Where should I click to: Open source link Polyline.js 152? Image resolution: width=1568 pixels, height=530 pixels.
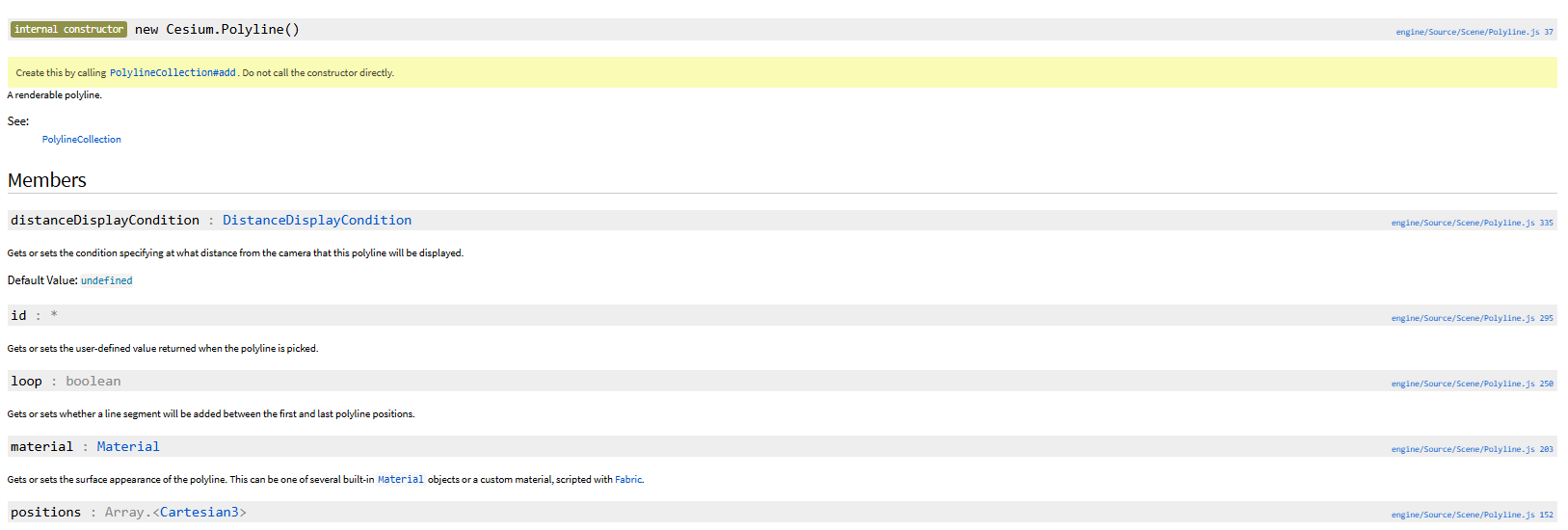[1472, 515]
